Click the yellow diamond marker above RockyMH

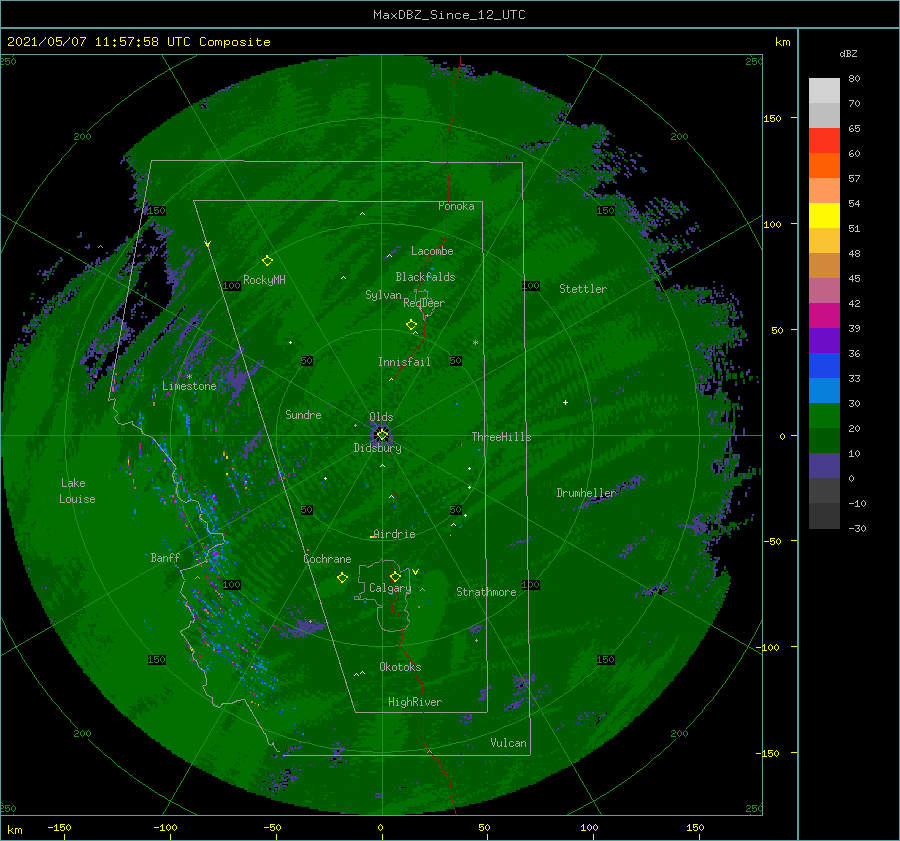coord(267,261)
